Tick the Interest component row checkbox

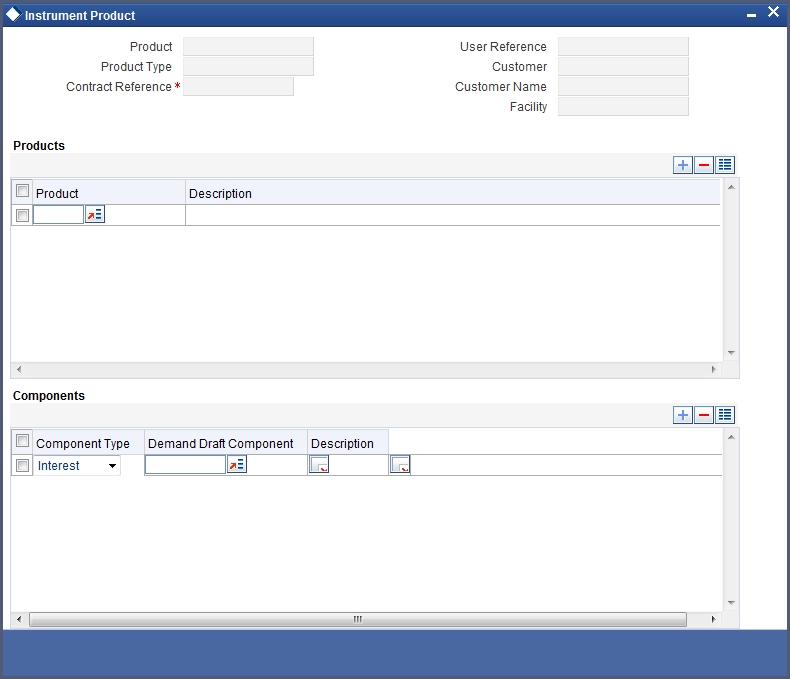click(22, 465)
